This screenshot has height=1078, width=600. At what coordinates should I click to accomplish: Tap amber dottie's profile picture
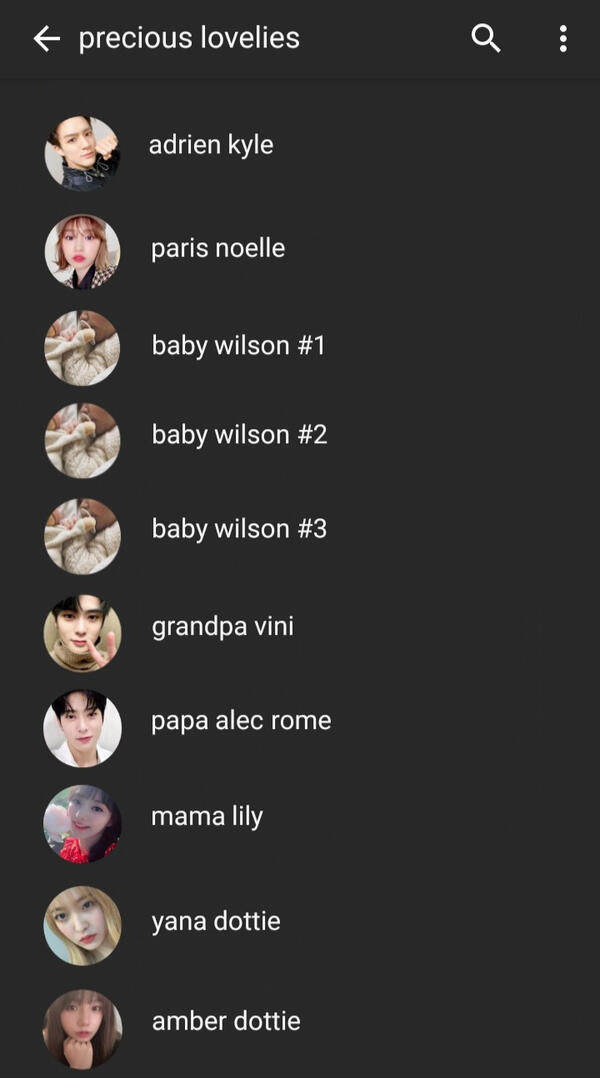click(x=82, y=1028)
